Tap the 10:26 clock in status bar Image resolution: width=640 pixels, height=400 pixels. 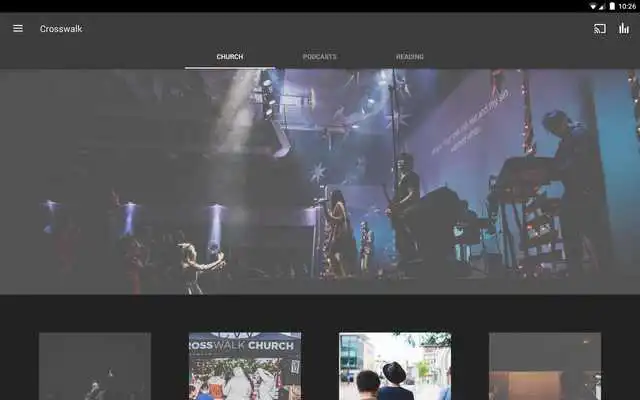(x=627, y=6)
